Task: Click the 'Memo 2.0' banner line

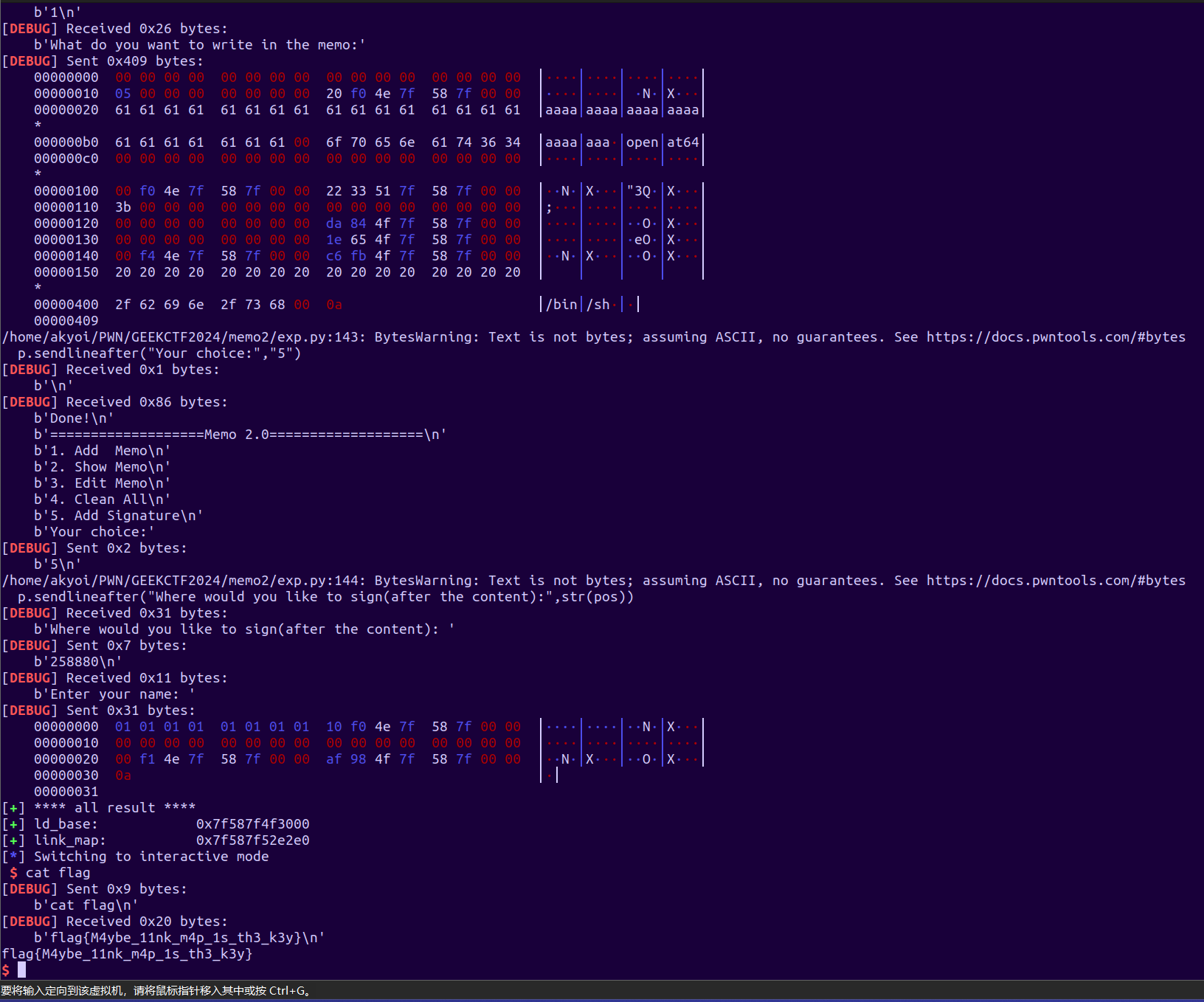Action: click(x=240, y=434)
